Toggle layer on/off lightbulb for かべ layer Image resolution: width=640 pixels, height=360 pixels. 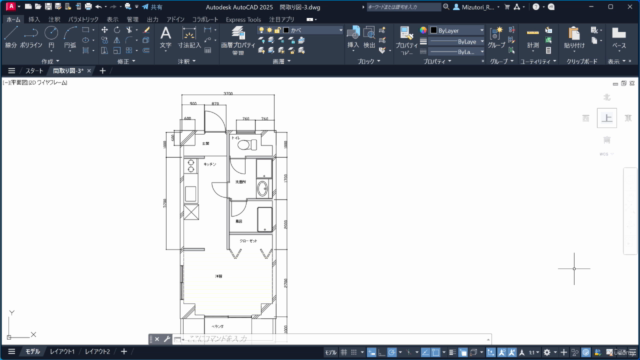point(261,30)
